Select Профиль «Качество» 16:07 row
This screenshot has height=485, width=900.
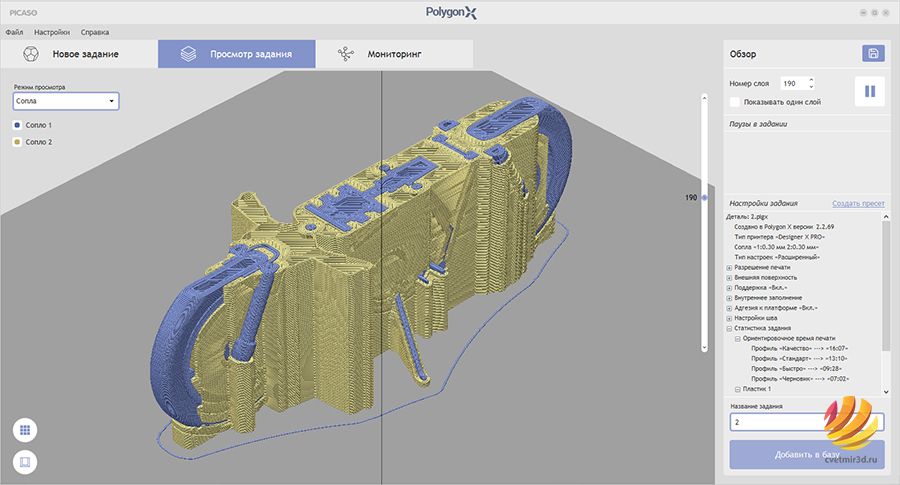[x=800, y=348]
